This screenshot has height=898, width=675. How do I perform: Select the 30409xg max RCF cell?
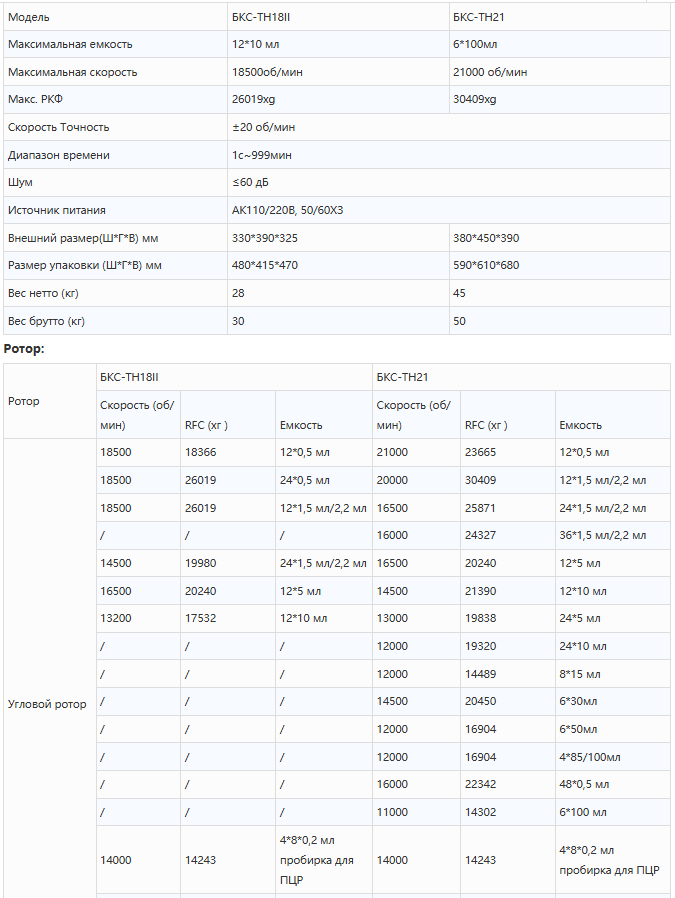pos(475,100)
